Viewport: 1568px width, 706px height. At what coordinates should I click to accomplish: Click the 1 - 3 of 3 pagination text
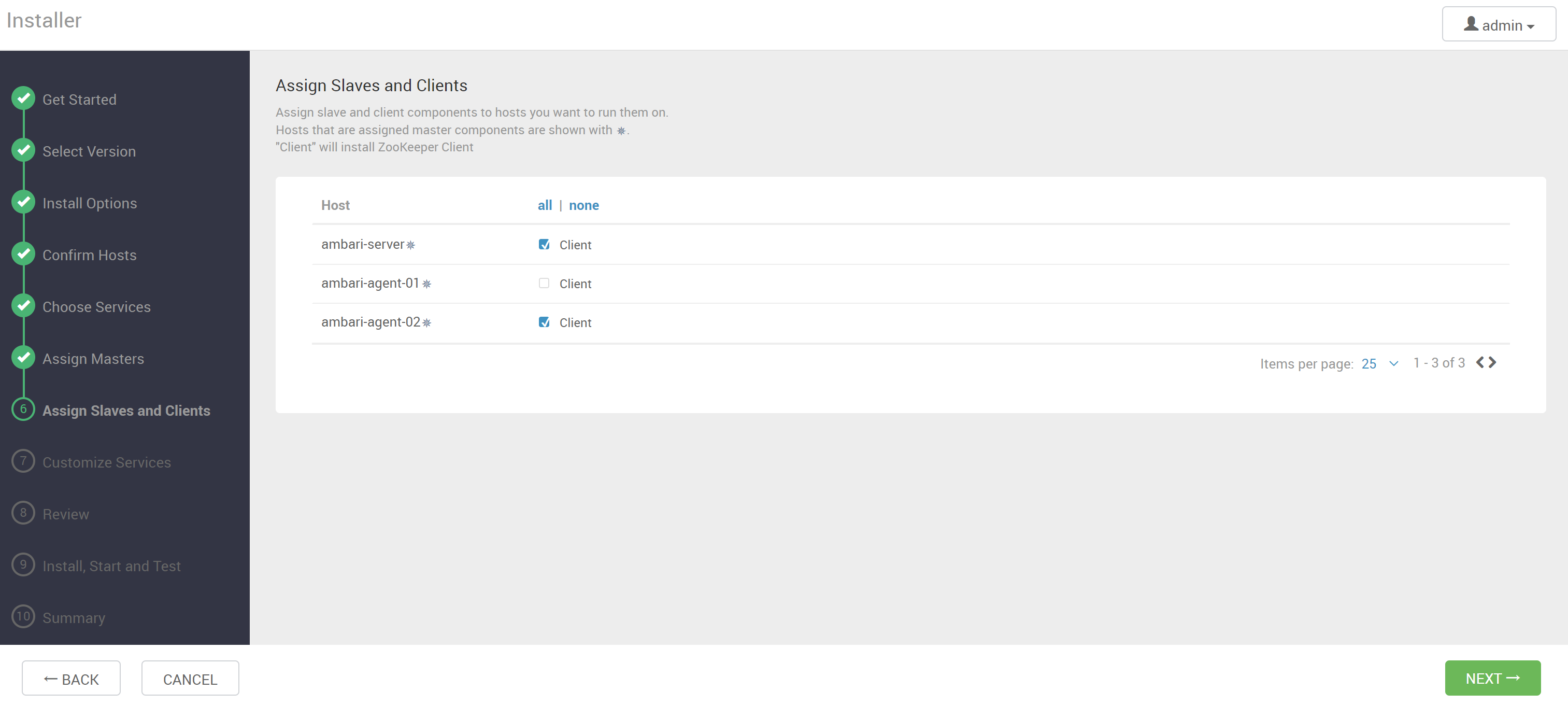pos(1439,362)
